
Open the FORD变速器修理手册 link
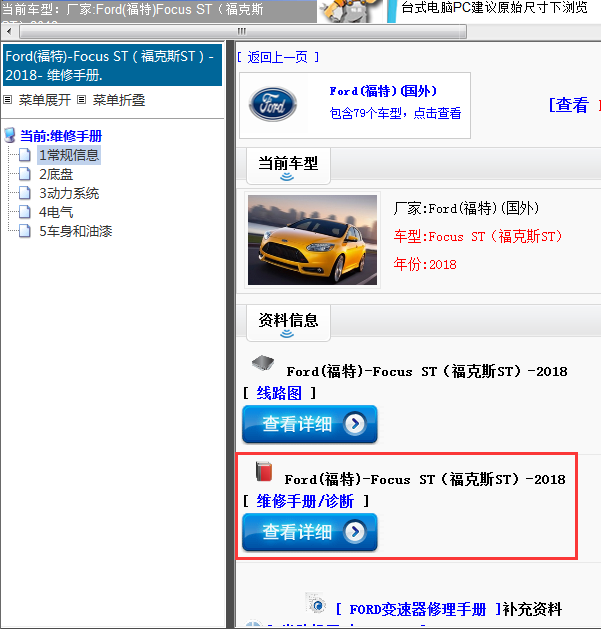[x=418, y=609]
